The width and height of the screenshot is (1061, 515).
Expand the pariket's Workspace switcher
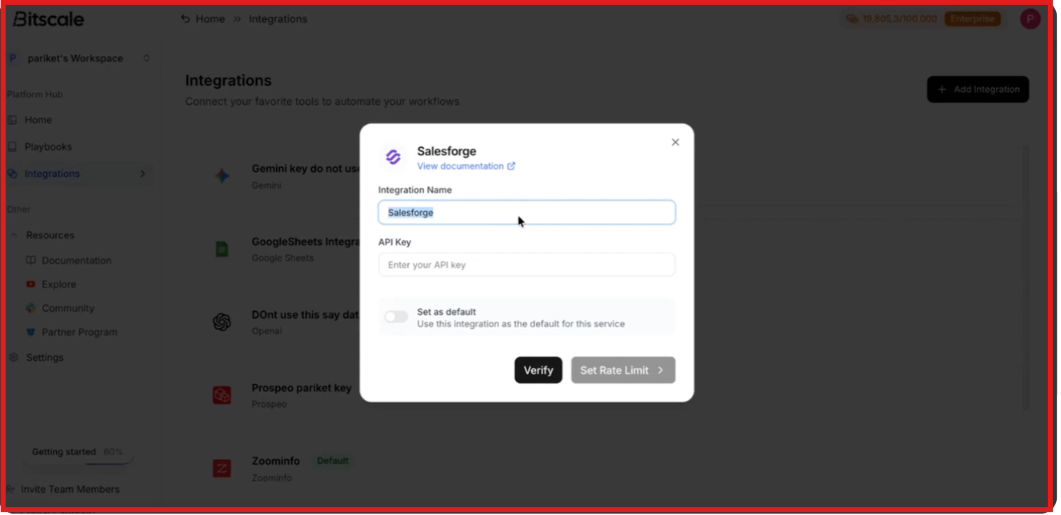(146, 58)
